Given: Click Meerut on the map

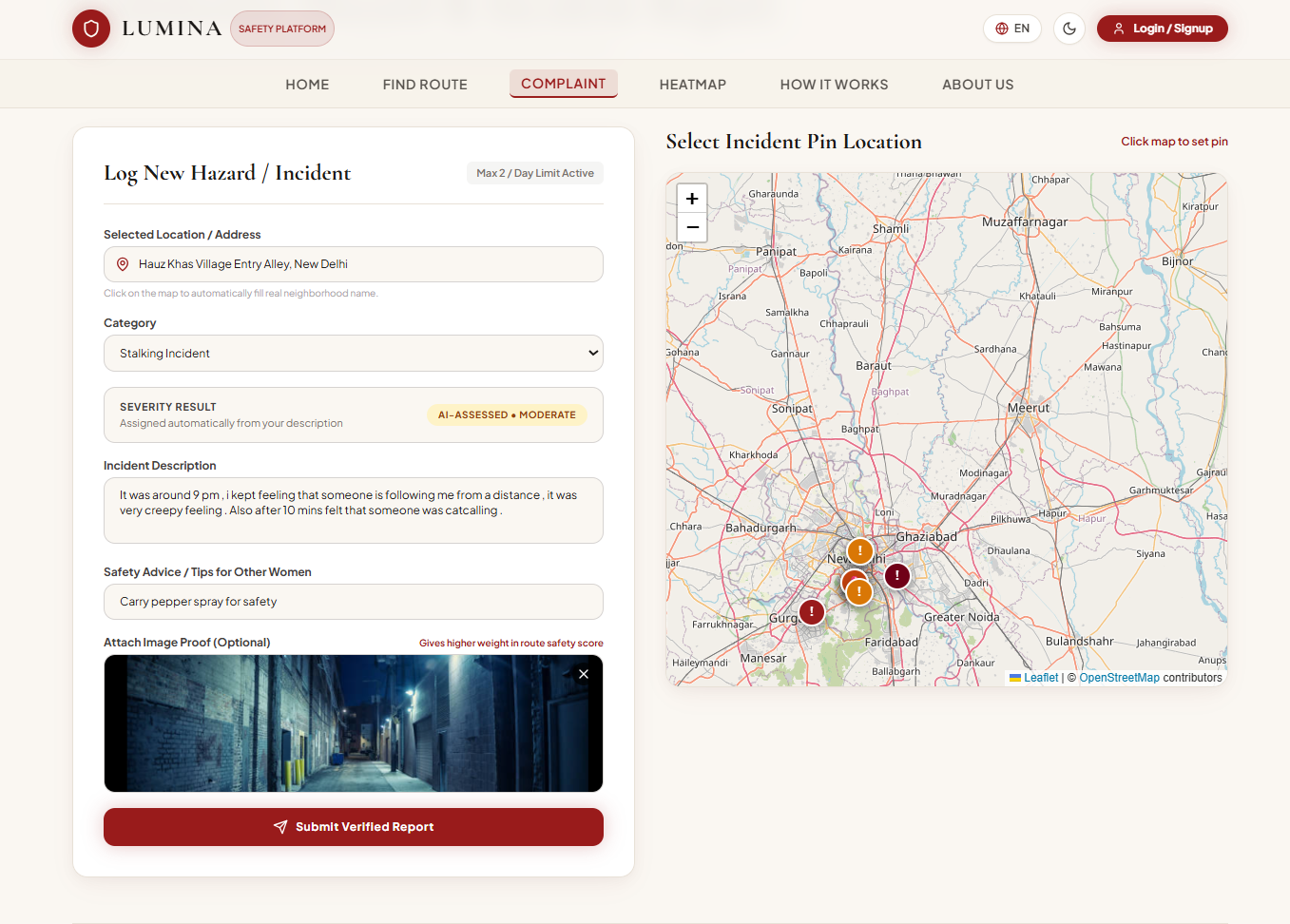Looking at the screenshot, I should 1029,408.
